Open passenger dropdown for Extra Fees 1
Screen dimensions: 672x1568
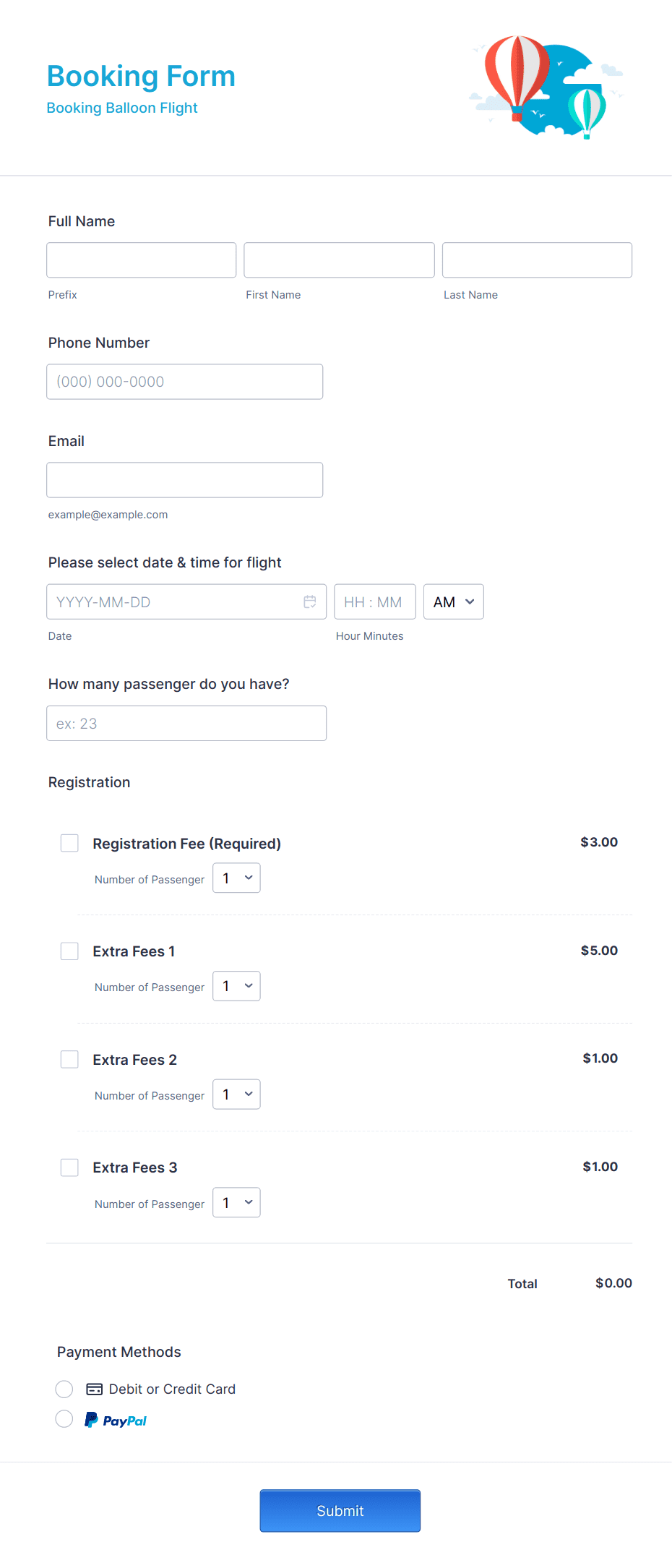click(x=236, y=985)
